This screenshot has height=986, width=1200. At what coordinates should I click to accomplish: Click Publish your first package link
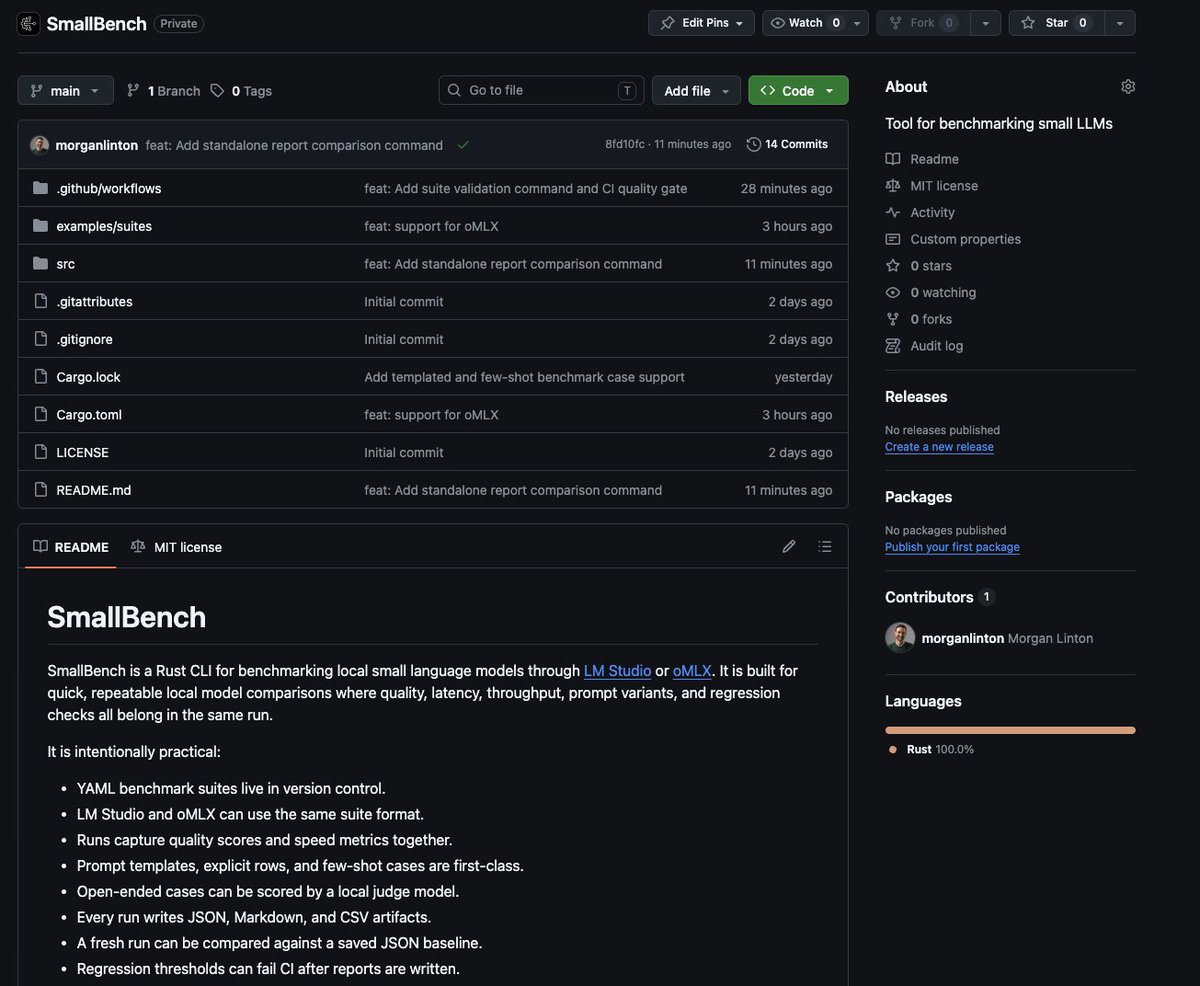[x=952, y=547]
